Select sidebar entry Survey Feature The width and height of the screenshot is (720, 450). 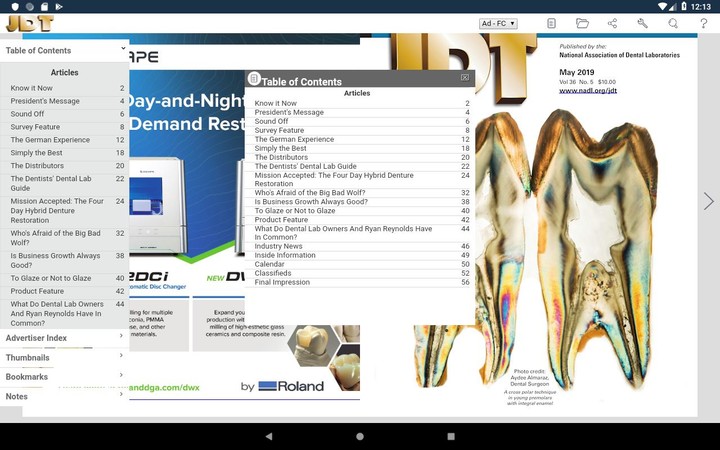(67, 127)
